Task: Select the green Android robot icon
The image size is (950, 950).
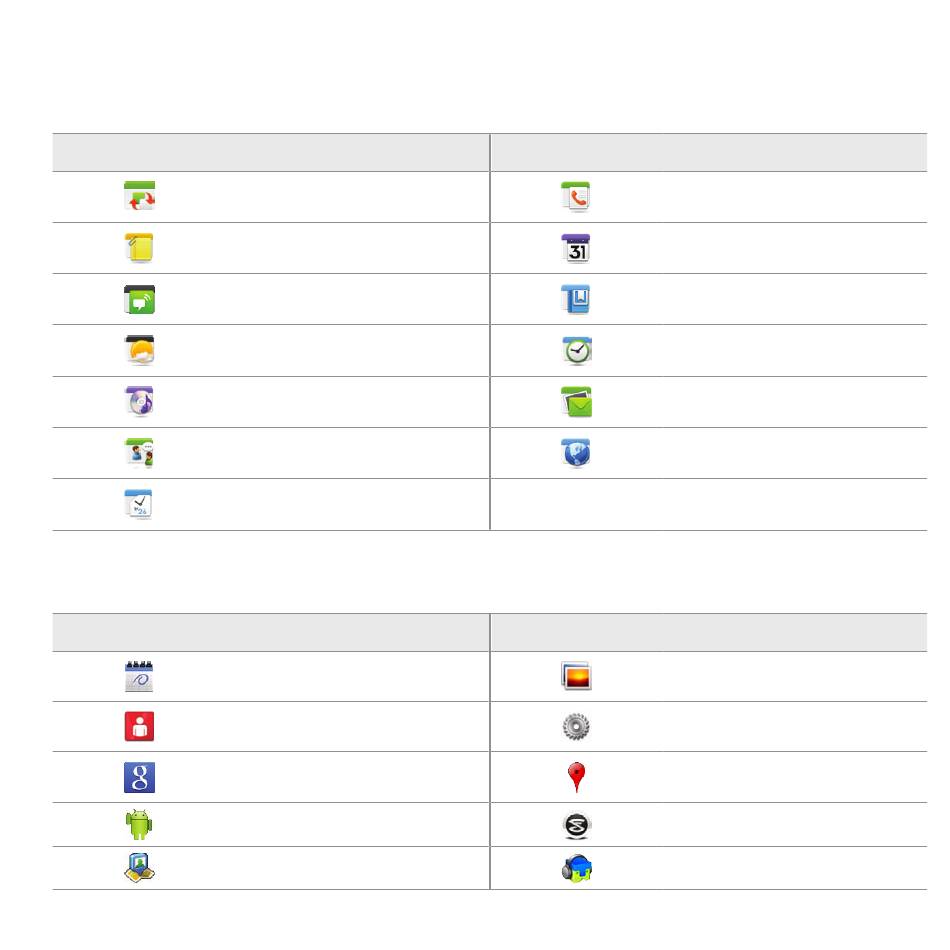Action: [139, 825]
